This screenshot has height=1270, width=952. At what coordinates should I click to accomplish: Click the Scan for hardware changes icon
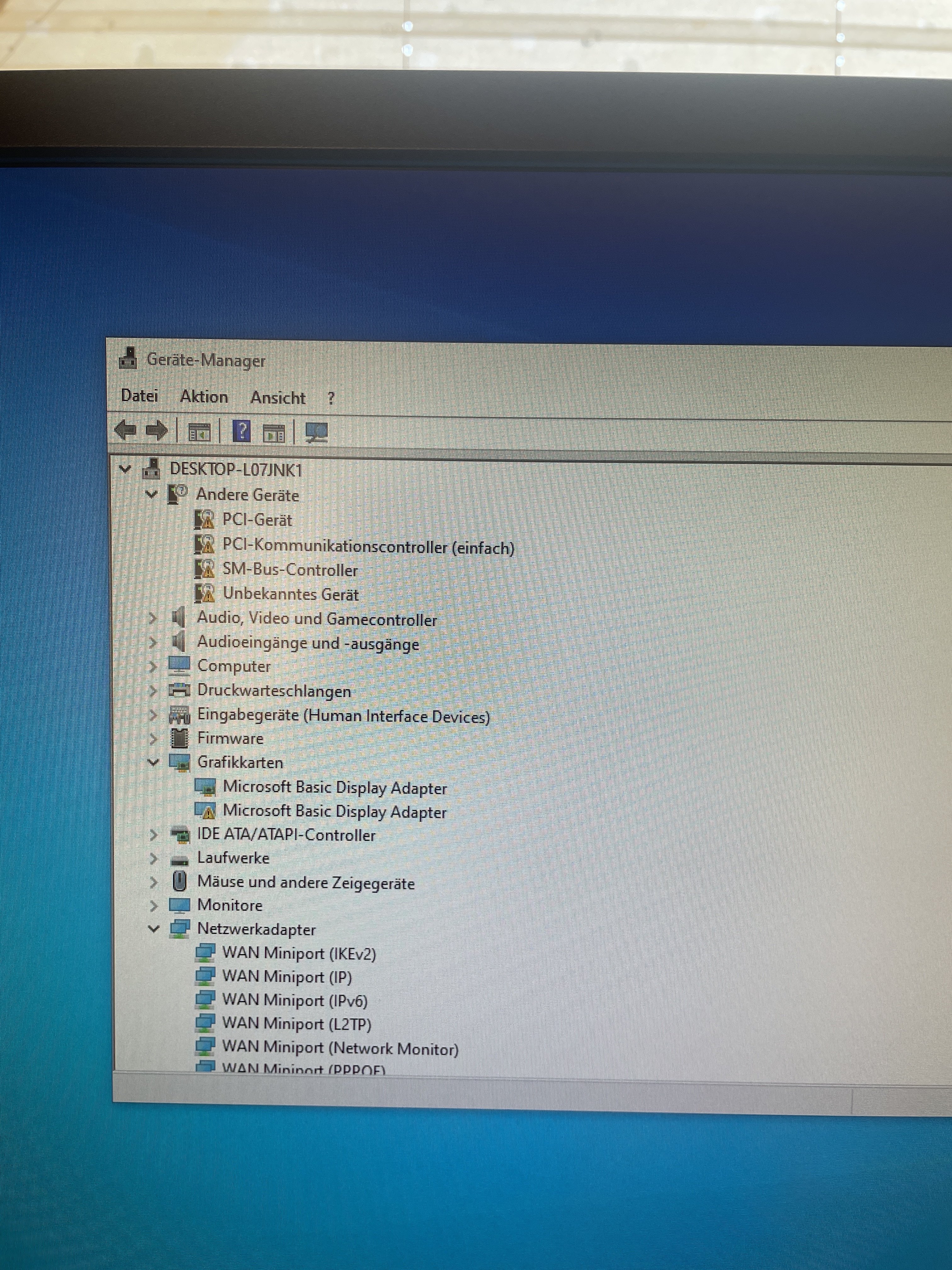[x=316, y=432]
